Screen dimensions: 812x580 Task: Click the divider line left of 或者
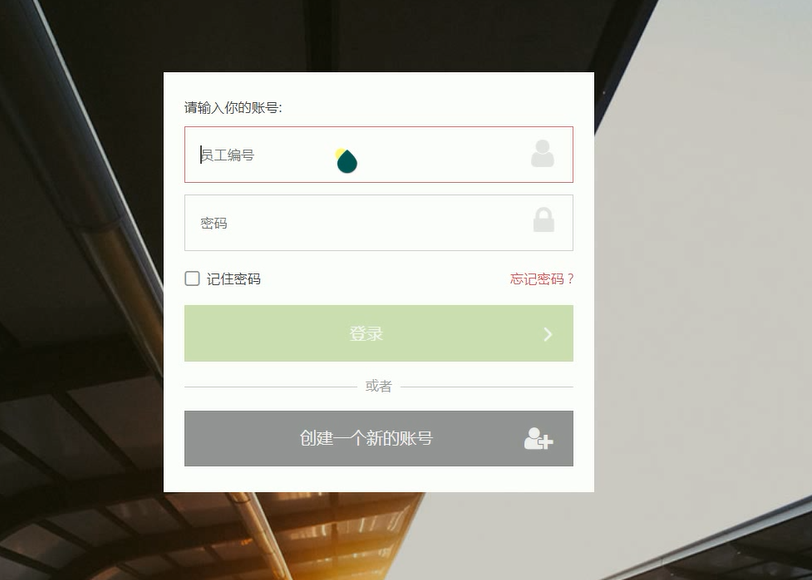pos(270,386)
